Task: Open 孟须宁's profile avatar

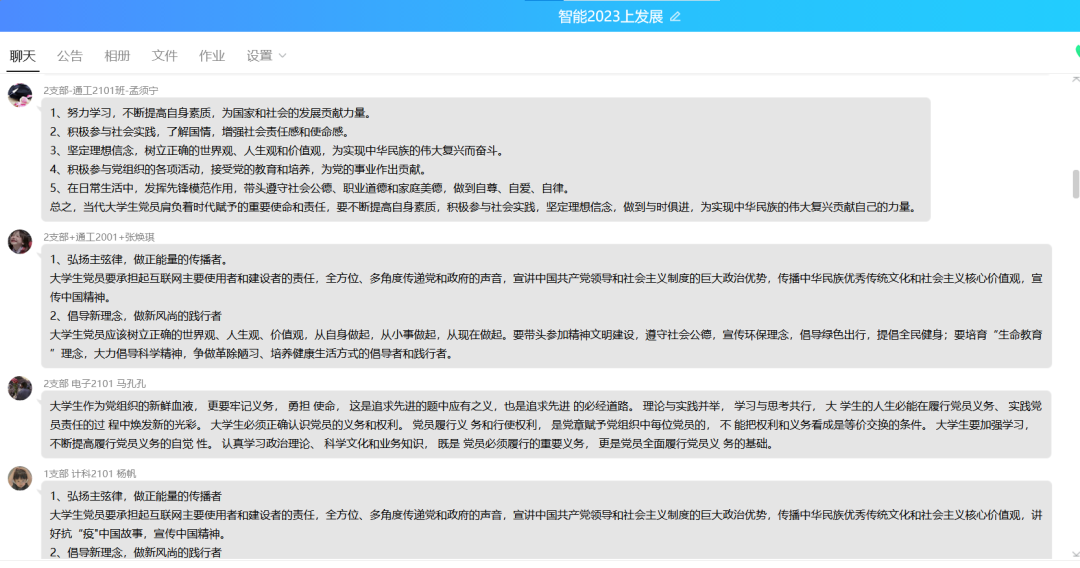Action: pyautogui.click(x=20, y=95)
